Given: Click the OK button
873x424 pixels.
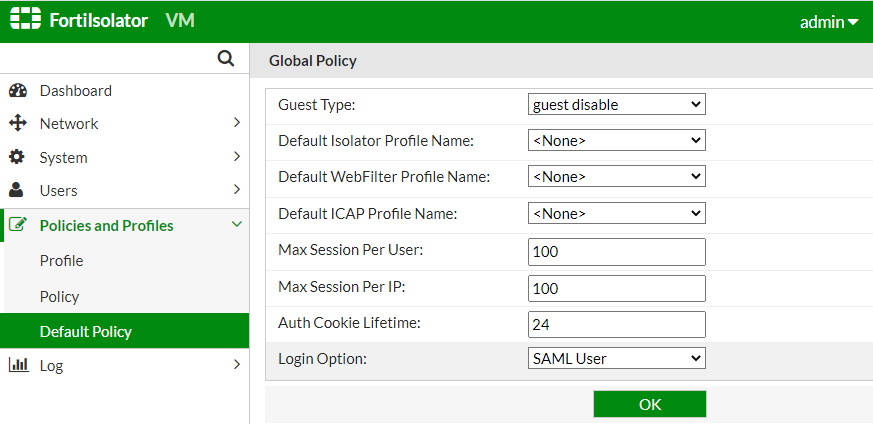Looking at the screenshot, I should pos(650,404).
